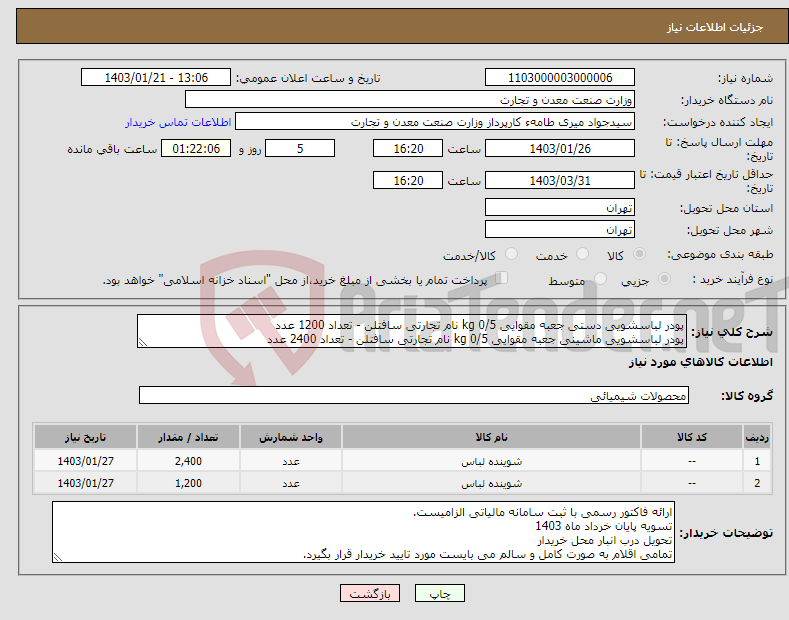
Task: Select the جزیی purchase type radio
Action: point(664,278)
